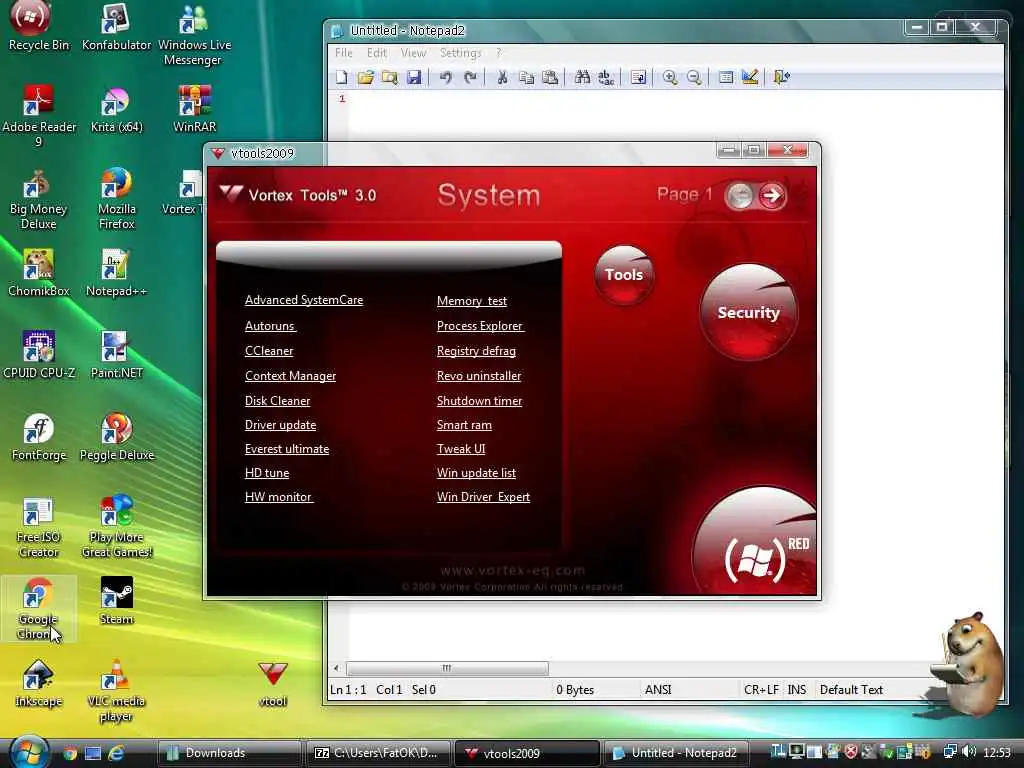Click the Redo icon in Notepad2 toolbar
The image size is (1024, 768).
(470, 77)
